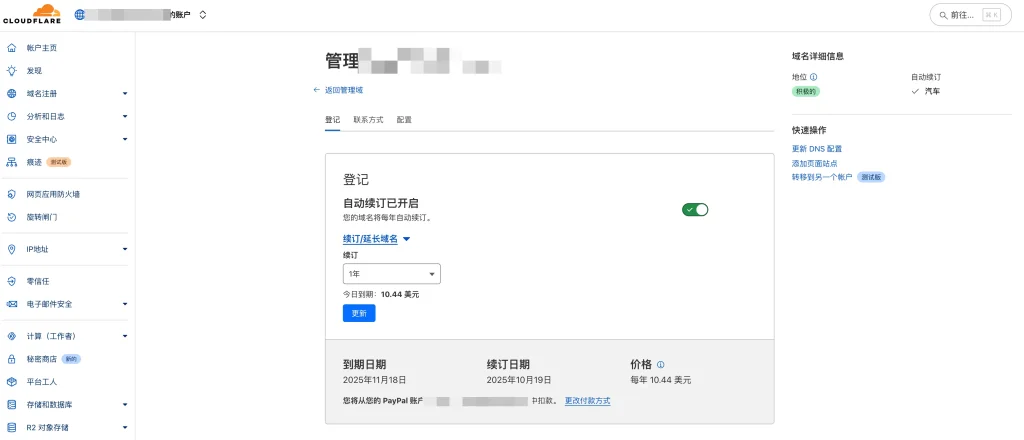Click the globe account icon in header
The width and height of the screenshot is (1024, 440).
80,14
